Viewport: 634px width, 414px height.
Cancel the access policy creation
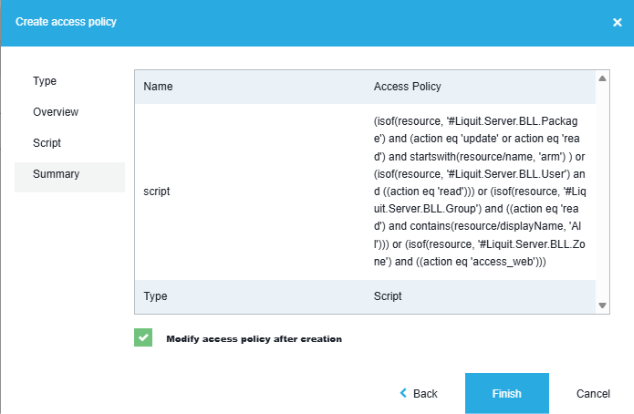tap(593, 393)
